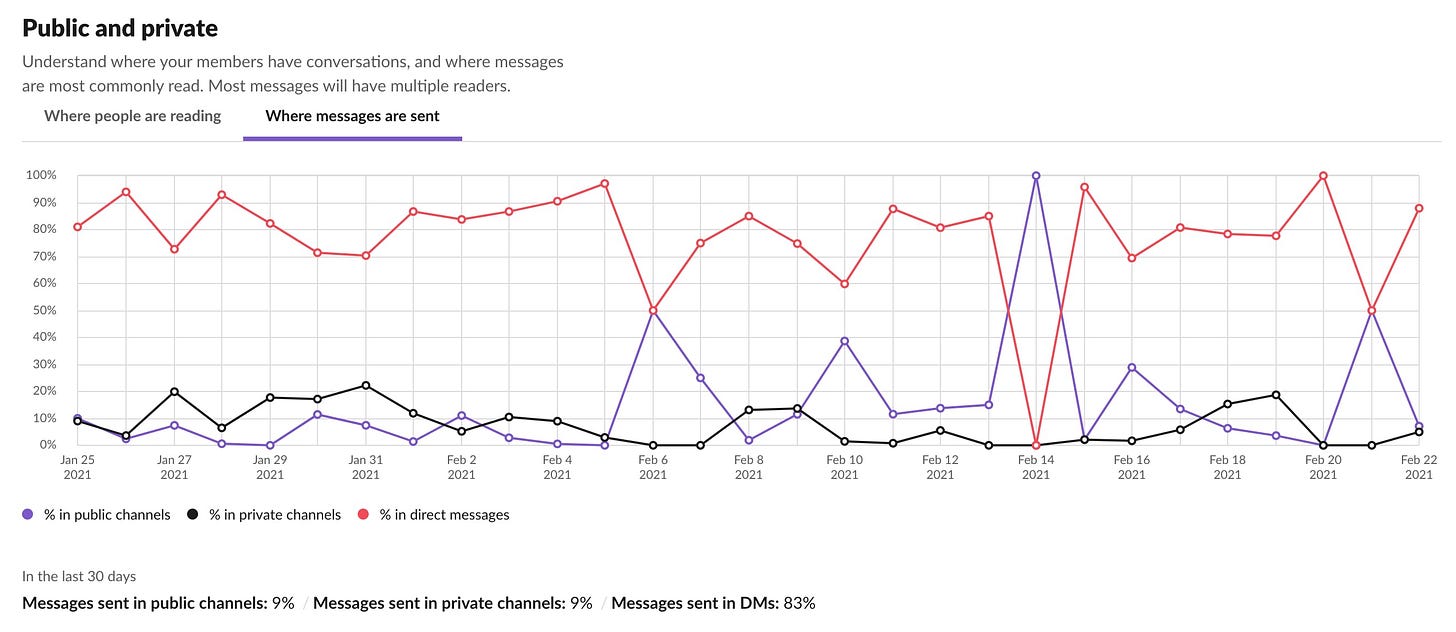Viewport: 1456px width, 632px height.
Task: Select the red 100% point on Feb 20
Action: tap(1324, 174)
